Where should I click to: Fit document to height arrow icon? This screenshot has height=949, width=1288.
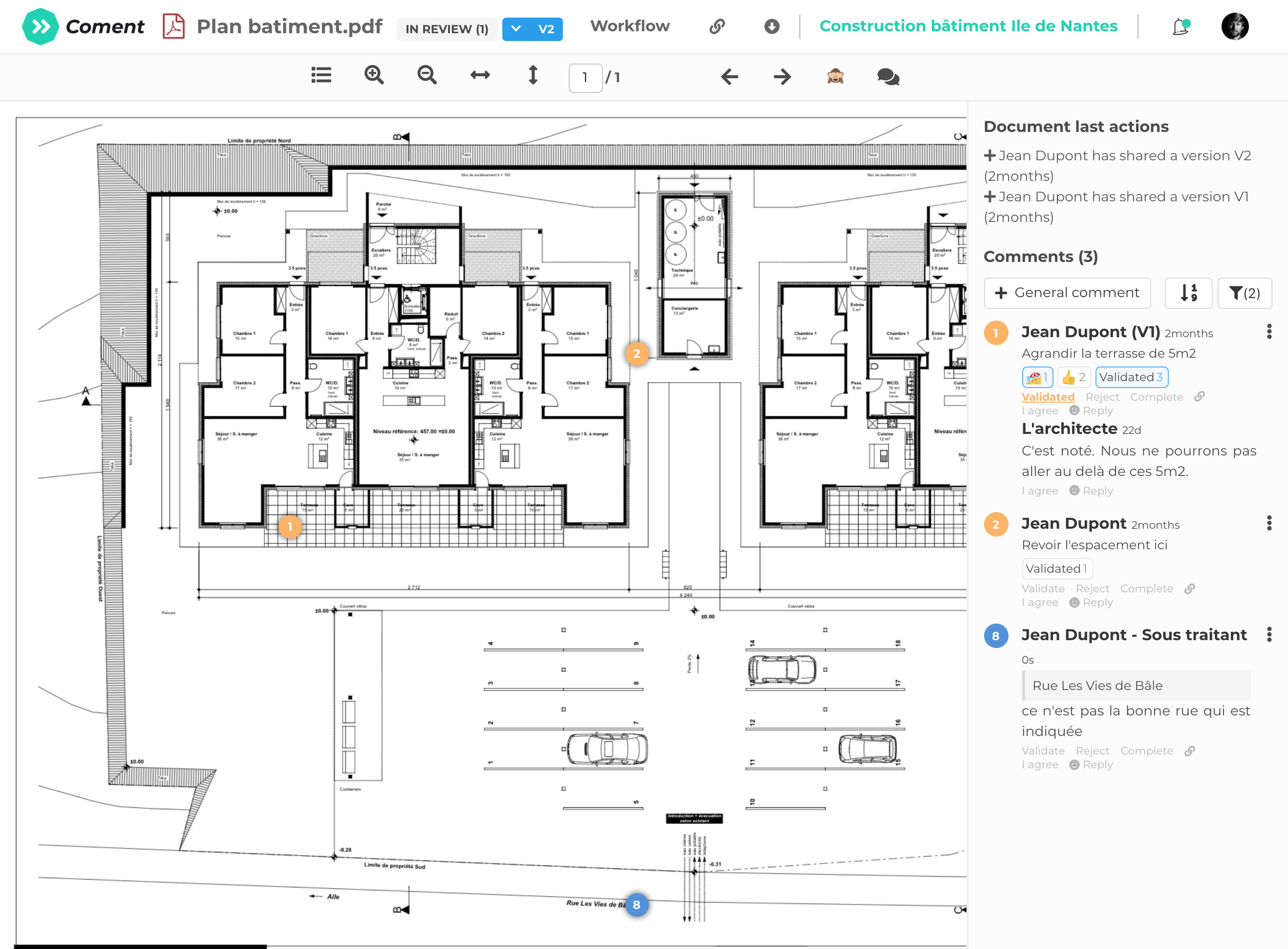pyautogui.click(x=533, y=75)
